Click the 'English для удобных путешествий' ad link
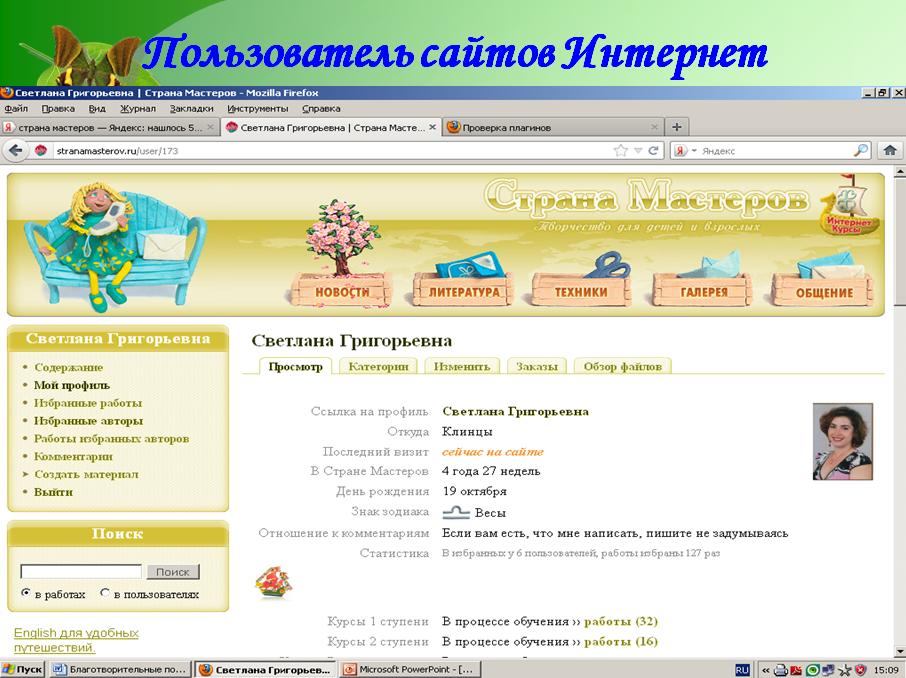906x678 pixels. [76, 640]
